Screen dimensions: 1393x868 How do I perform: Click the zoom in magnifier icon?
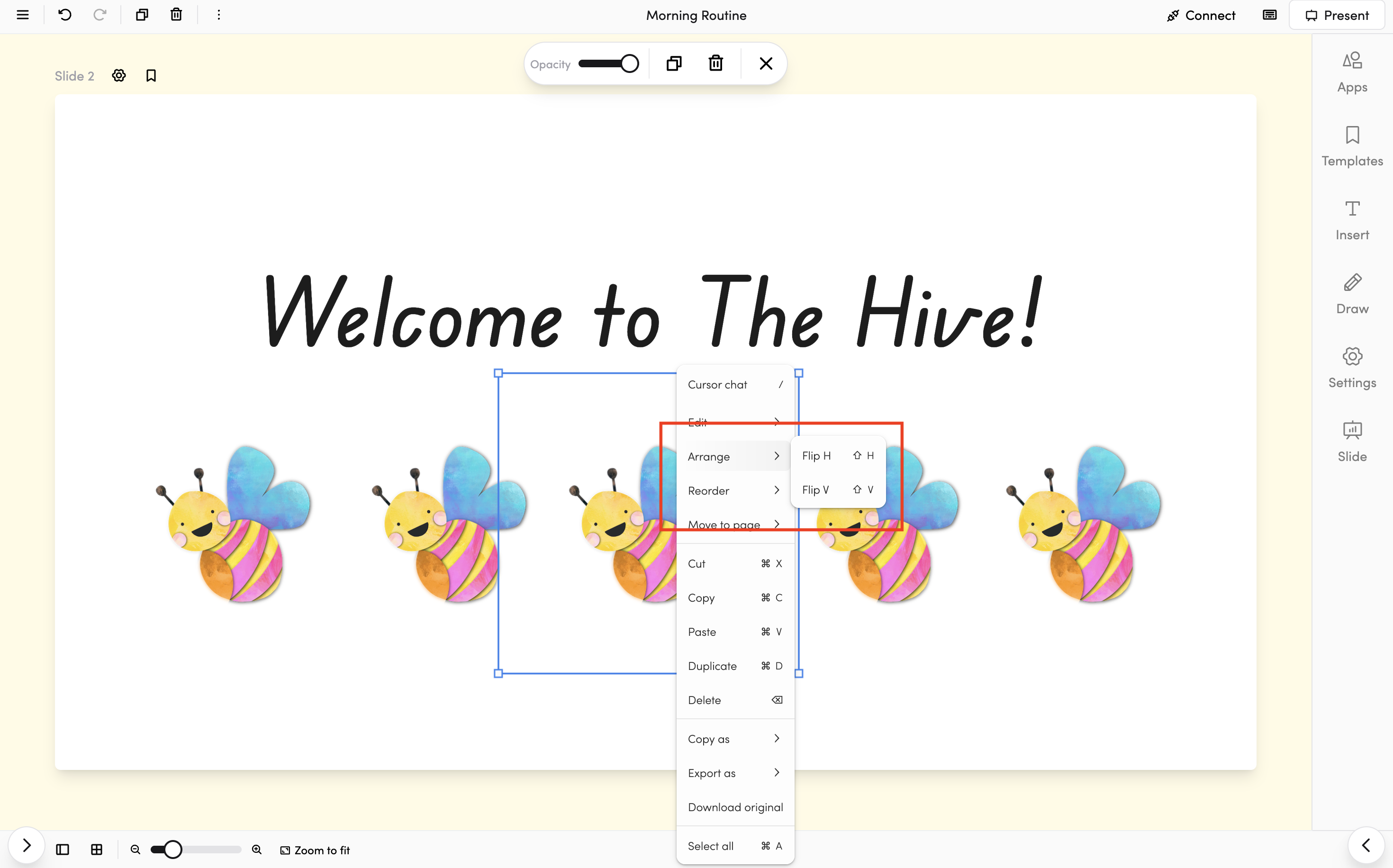[x=256, y=850]
